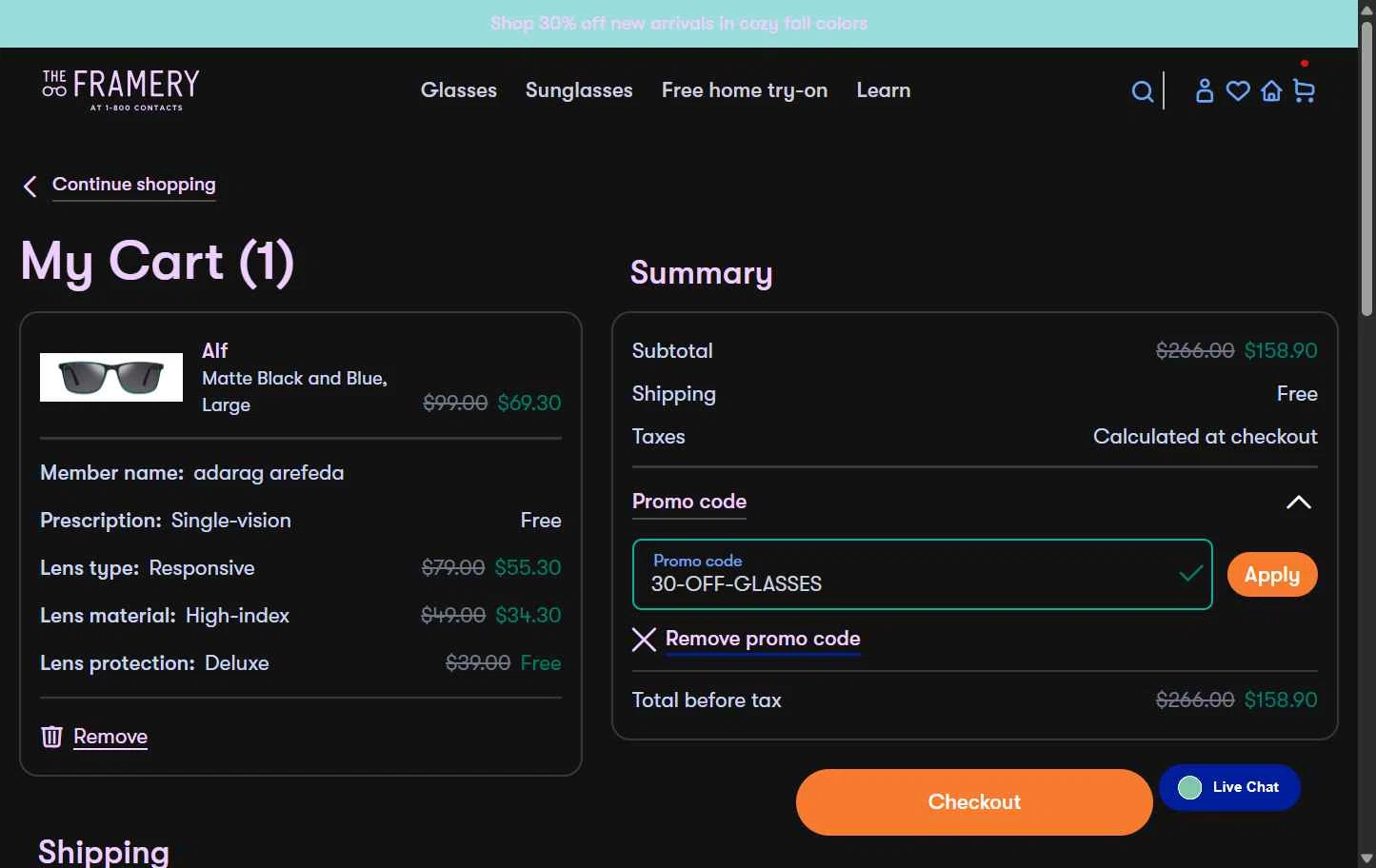Open the Sunglasses menu
Screen dimensions: 1376x868
pyautogui.click(x=579, y=90)
